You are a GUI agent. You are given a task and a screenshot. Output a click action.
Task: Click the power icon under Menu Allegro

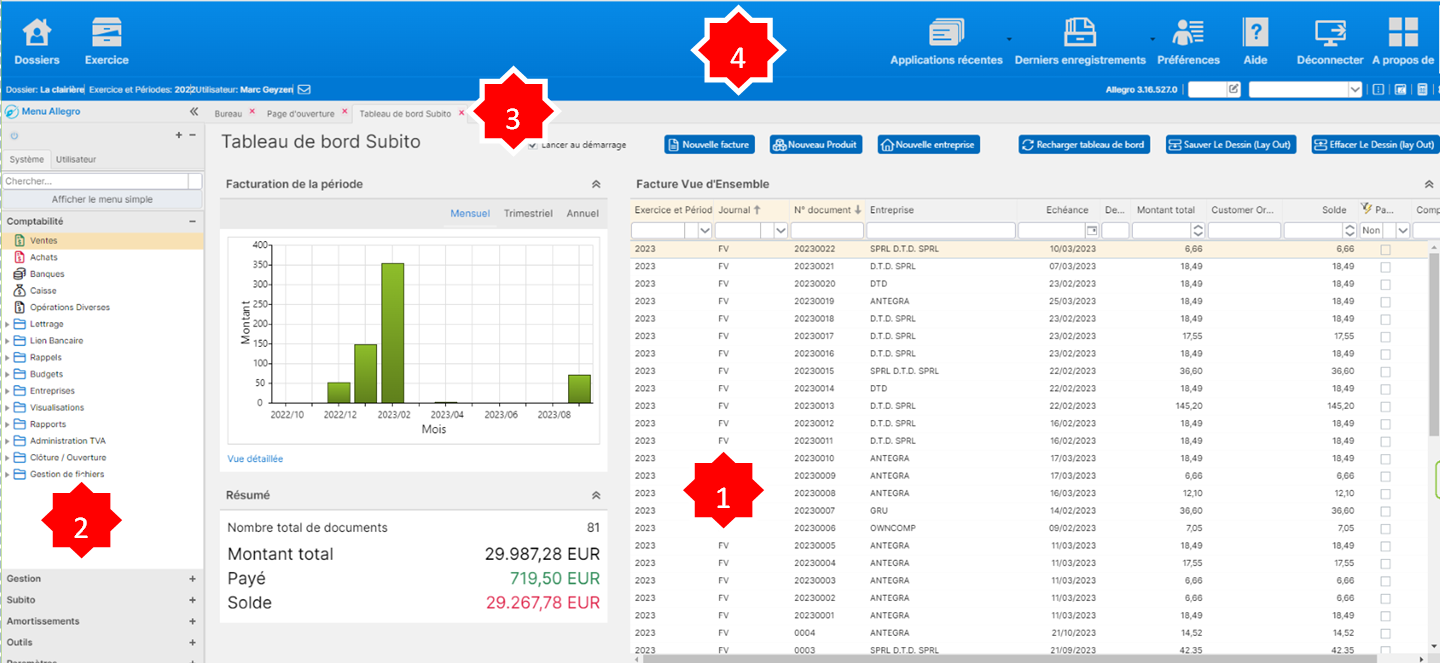click(x=14, y=135)
